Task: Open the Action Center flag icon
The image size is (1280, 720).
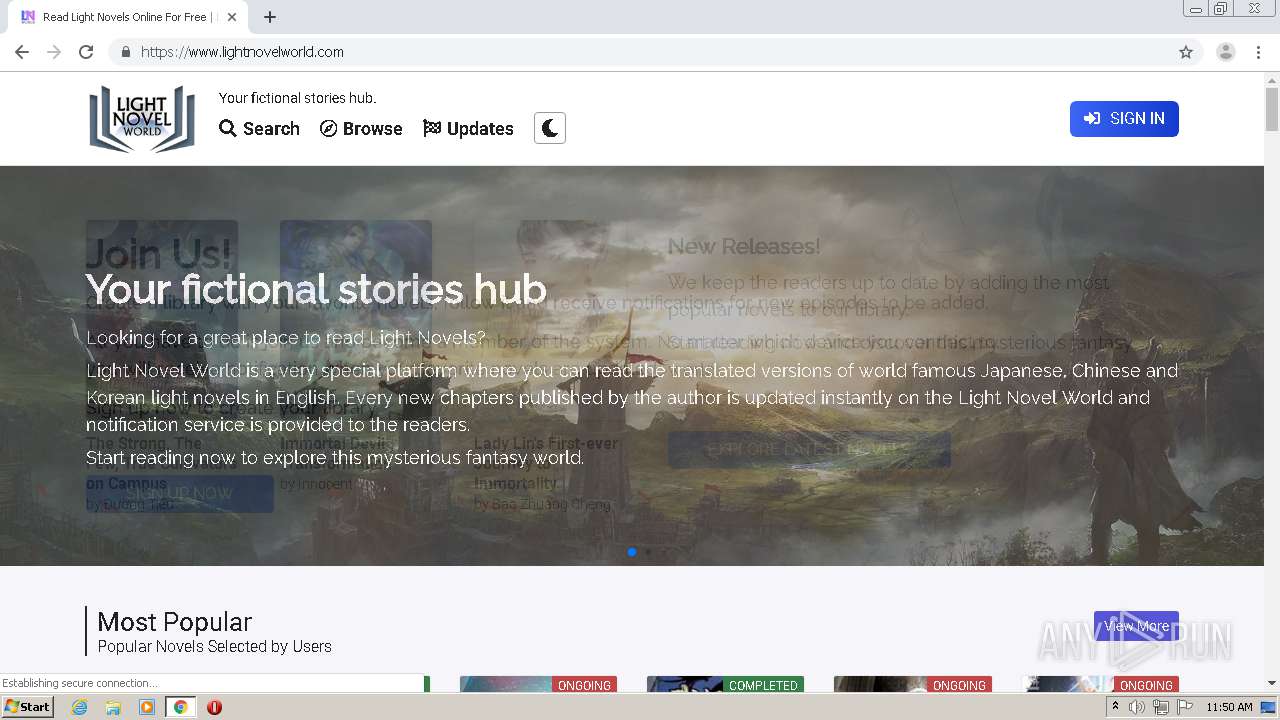Action: 1183,707
